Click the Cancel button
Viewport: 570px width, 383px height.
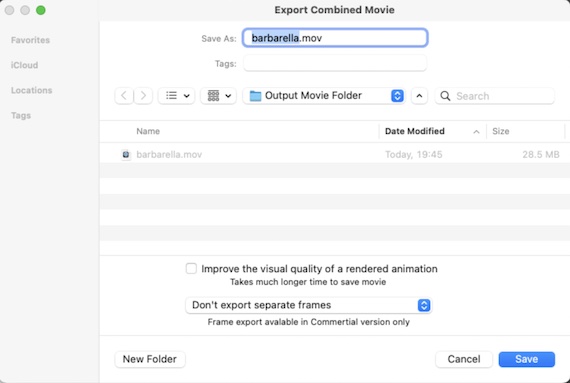(x=464, y=359)
